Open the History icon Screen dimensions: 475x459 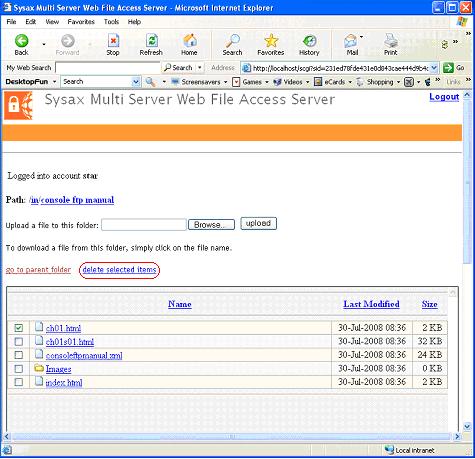[x=309, y=41]
